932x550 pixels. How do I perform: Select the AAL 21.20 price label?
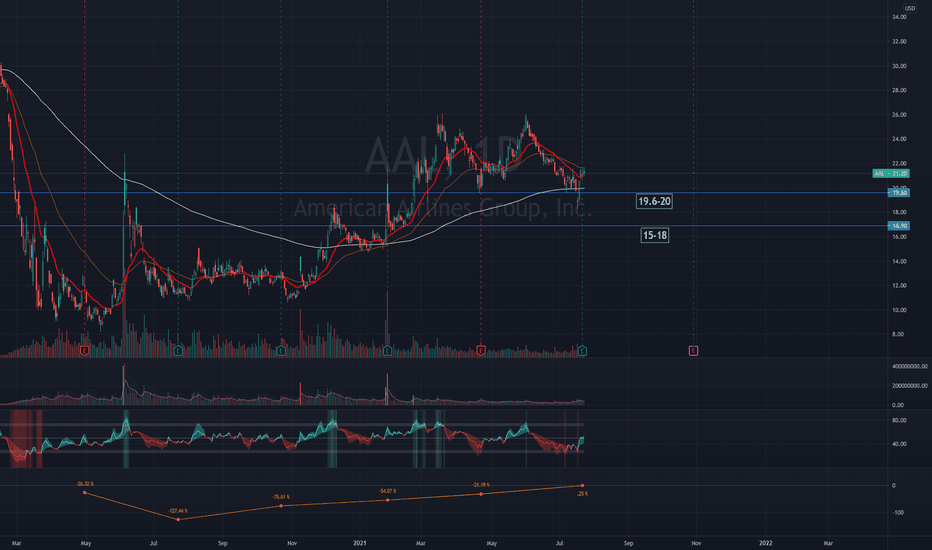890,174
